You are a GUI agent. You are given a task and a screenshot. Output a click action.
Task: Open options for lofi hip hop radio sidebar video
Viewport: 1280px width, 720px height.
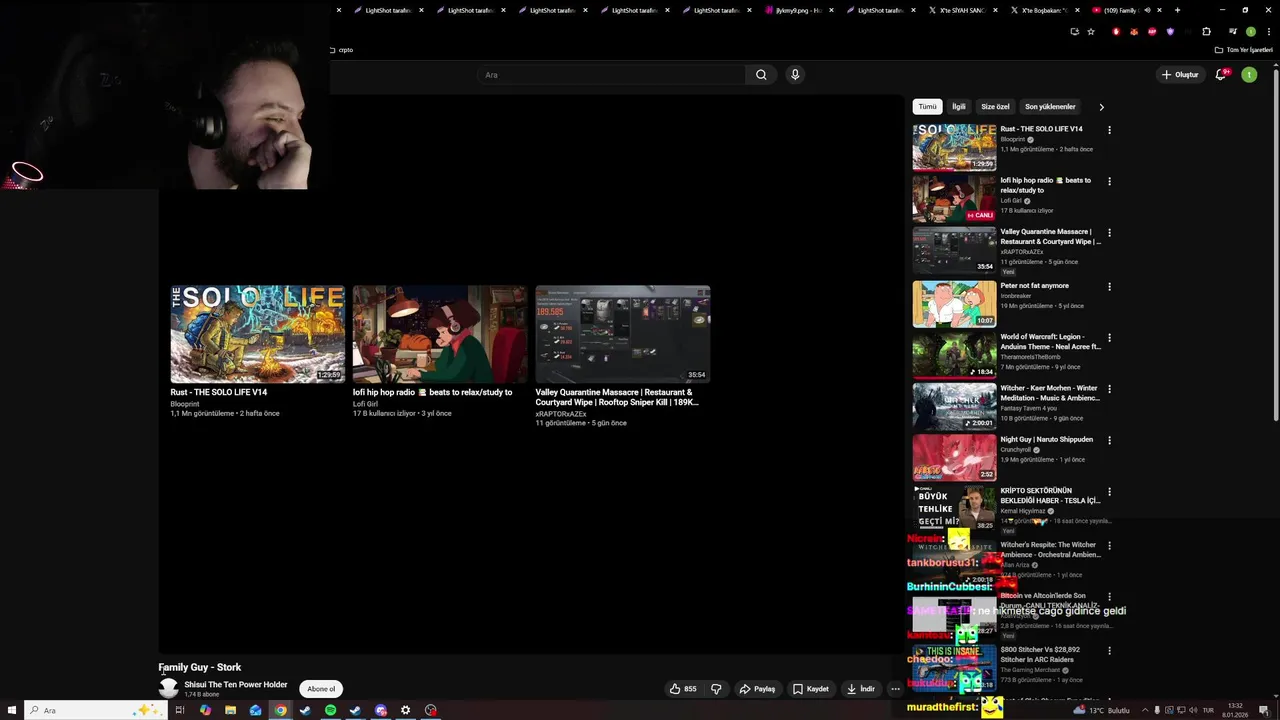(x=1109, y=181)
